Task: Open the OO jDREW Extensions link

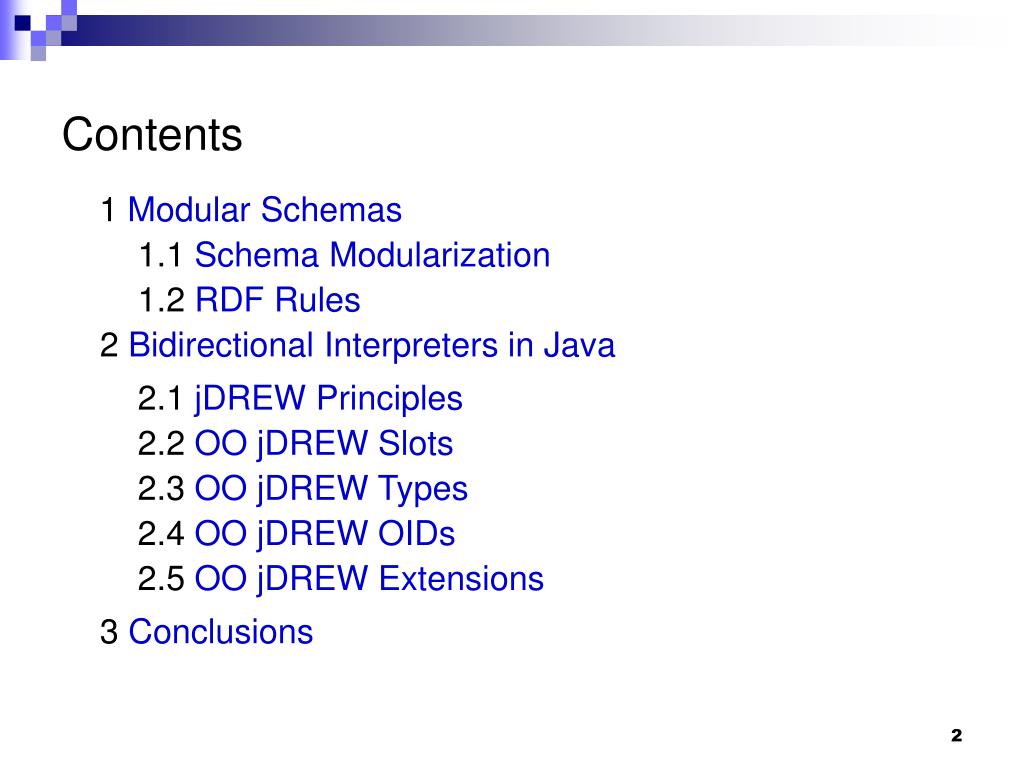Action: 369,579
